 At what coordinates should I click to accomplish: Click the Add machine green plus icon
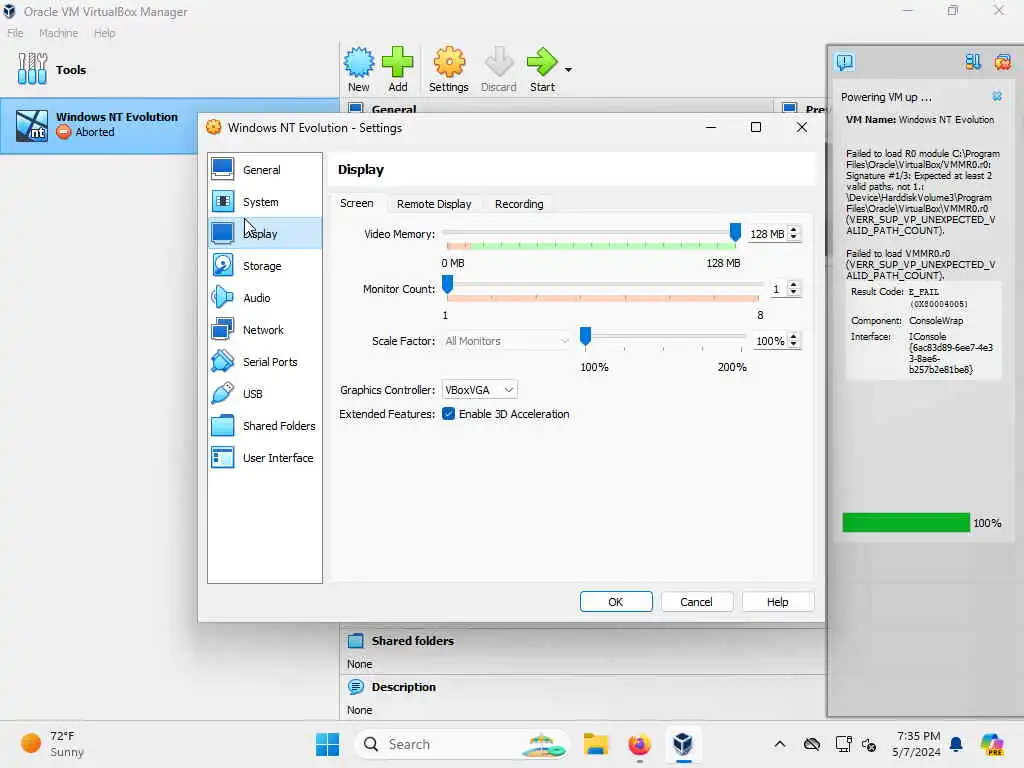[398, 63]
